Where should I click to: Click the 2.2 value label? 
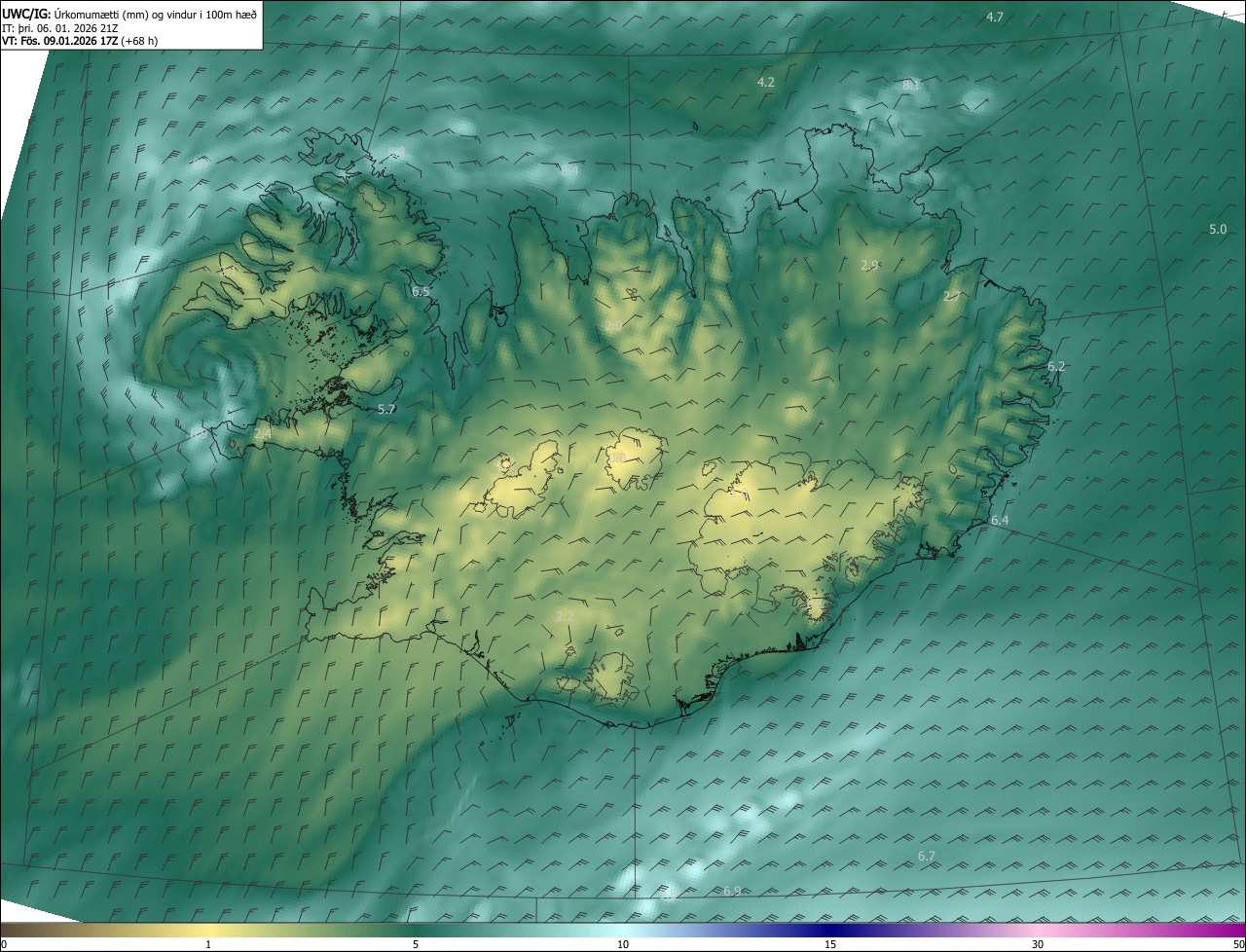point(565,616)
